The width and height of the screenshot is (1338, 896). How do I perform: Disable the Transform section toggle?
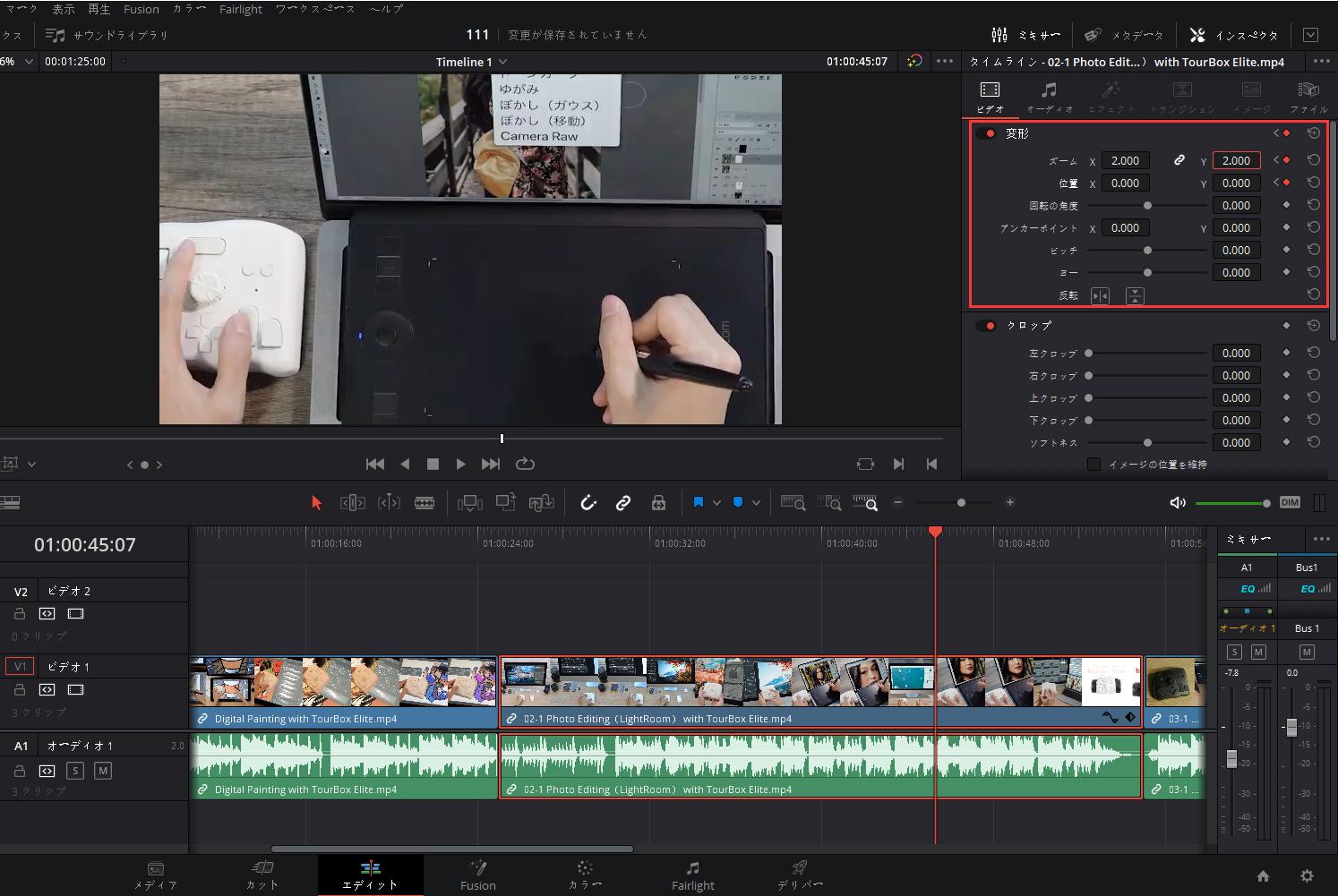pyautogui.click(x=988, y=133)
